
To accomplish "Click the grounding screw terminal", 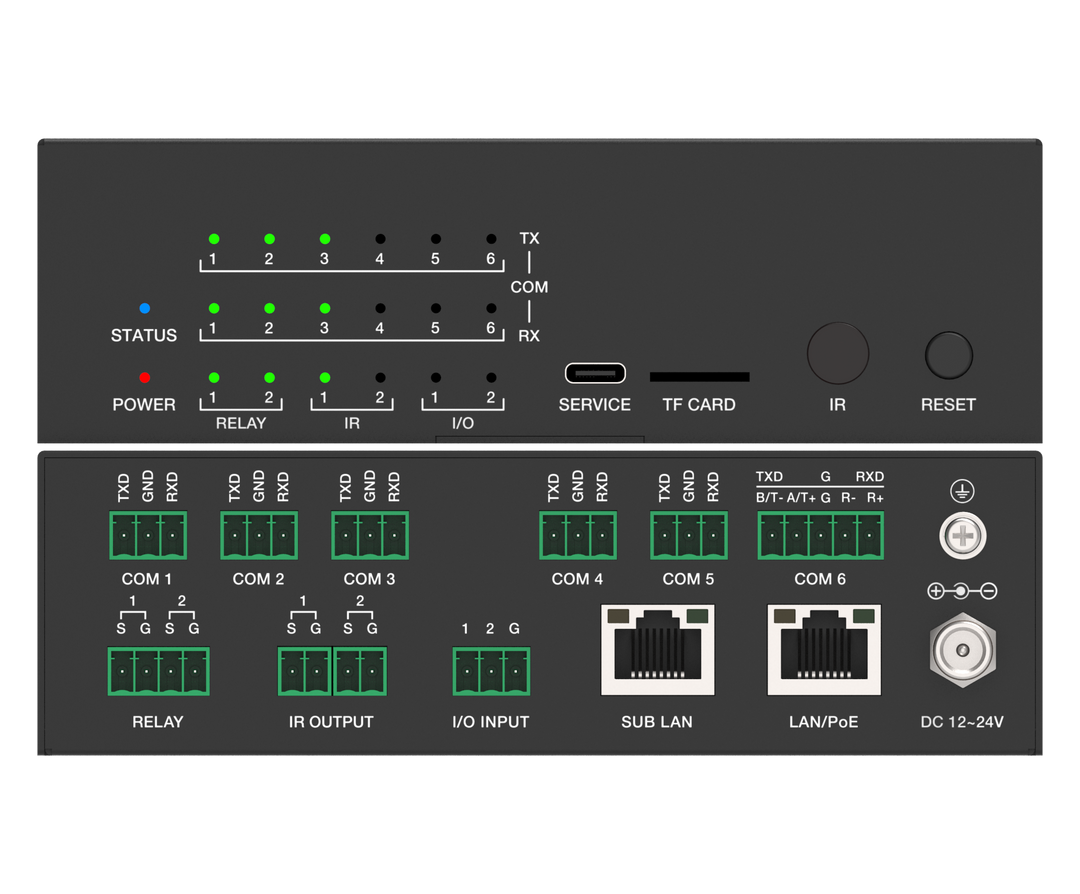I will coord(962,535).
